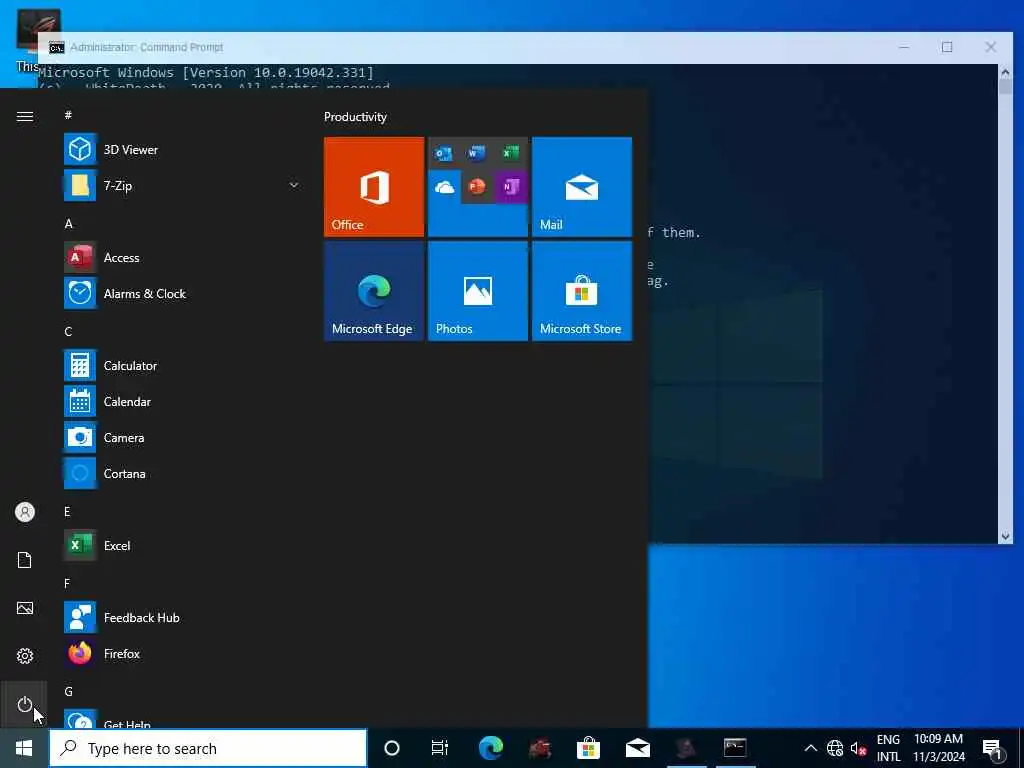Click the Office tile
This screenshot has width=1024, height=768.
tap(374, 187)
